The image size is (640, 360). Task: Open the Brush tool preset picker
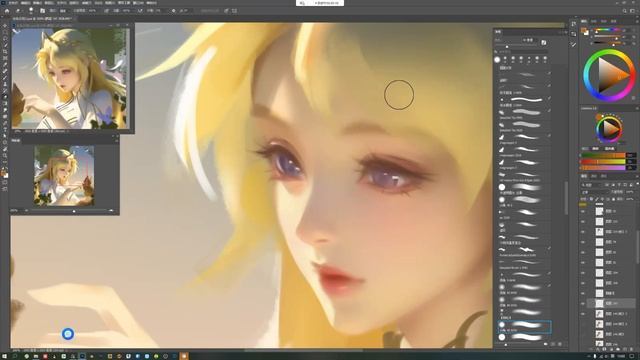[19, 11]
